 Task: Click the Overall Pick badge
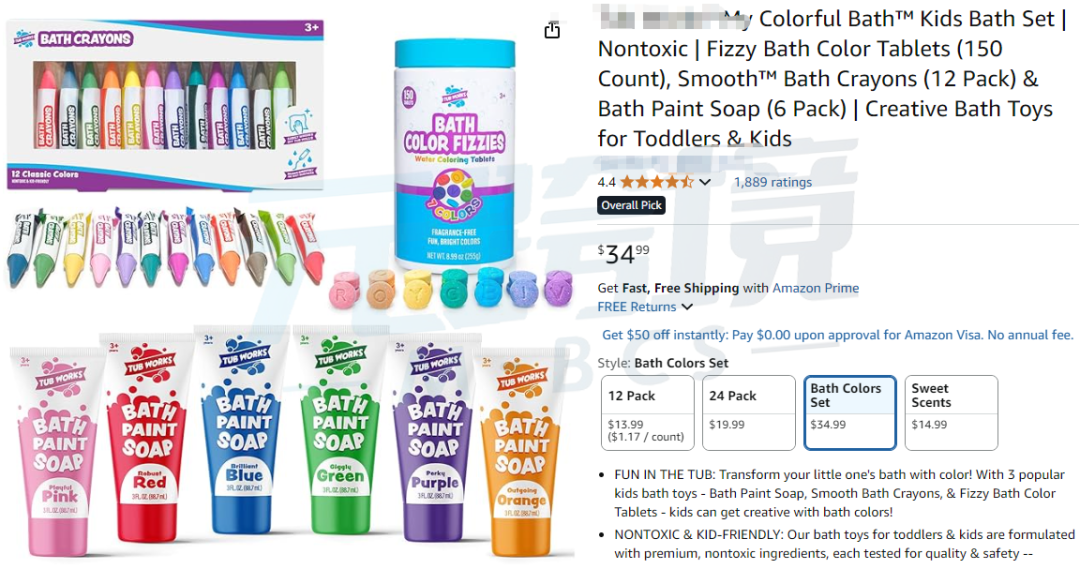click(x=631, y=205)
